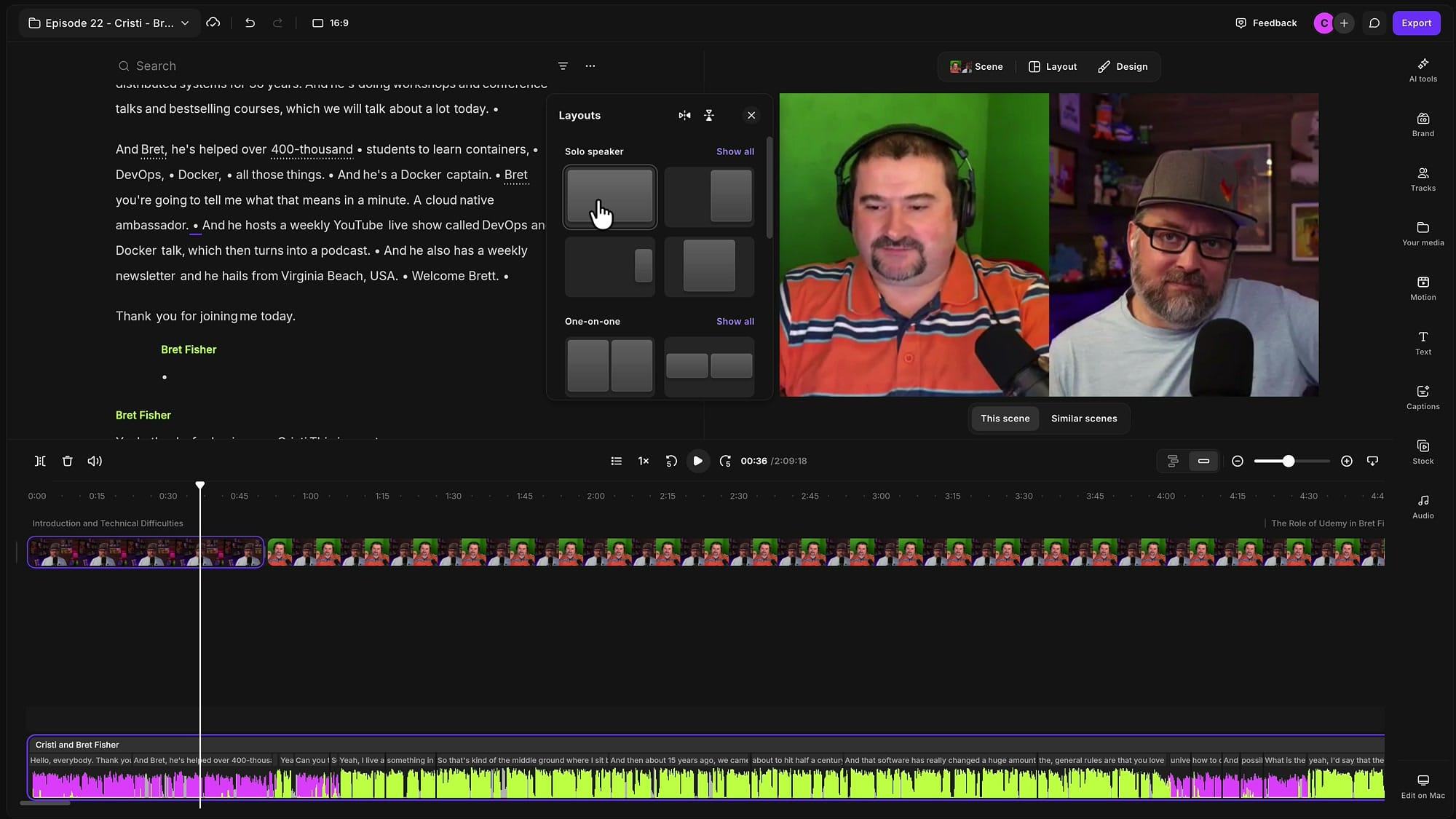Image resolution: width=1456 pixels, height=819 pixels.
Task: Open Your media library
Action: 1423,234
